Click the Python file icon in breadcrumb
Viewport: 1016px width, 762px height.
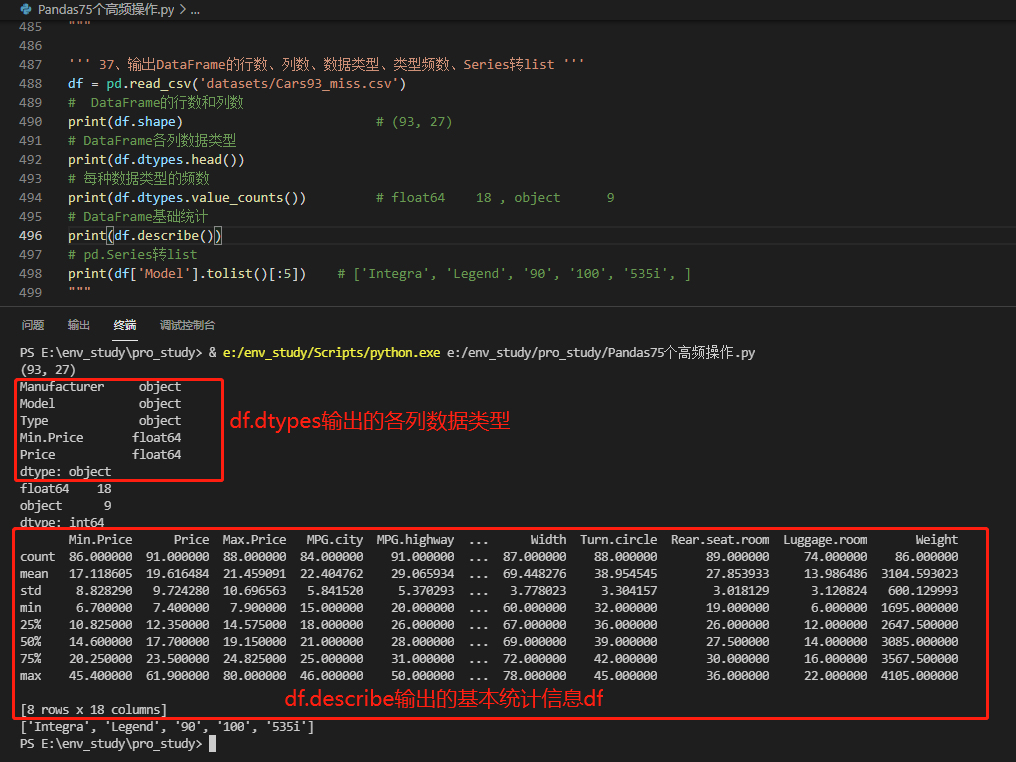click(26, 10)
